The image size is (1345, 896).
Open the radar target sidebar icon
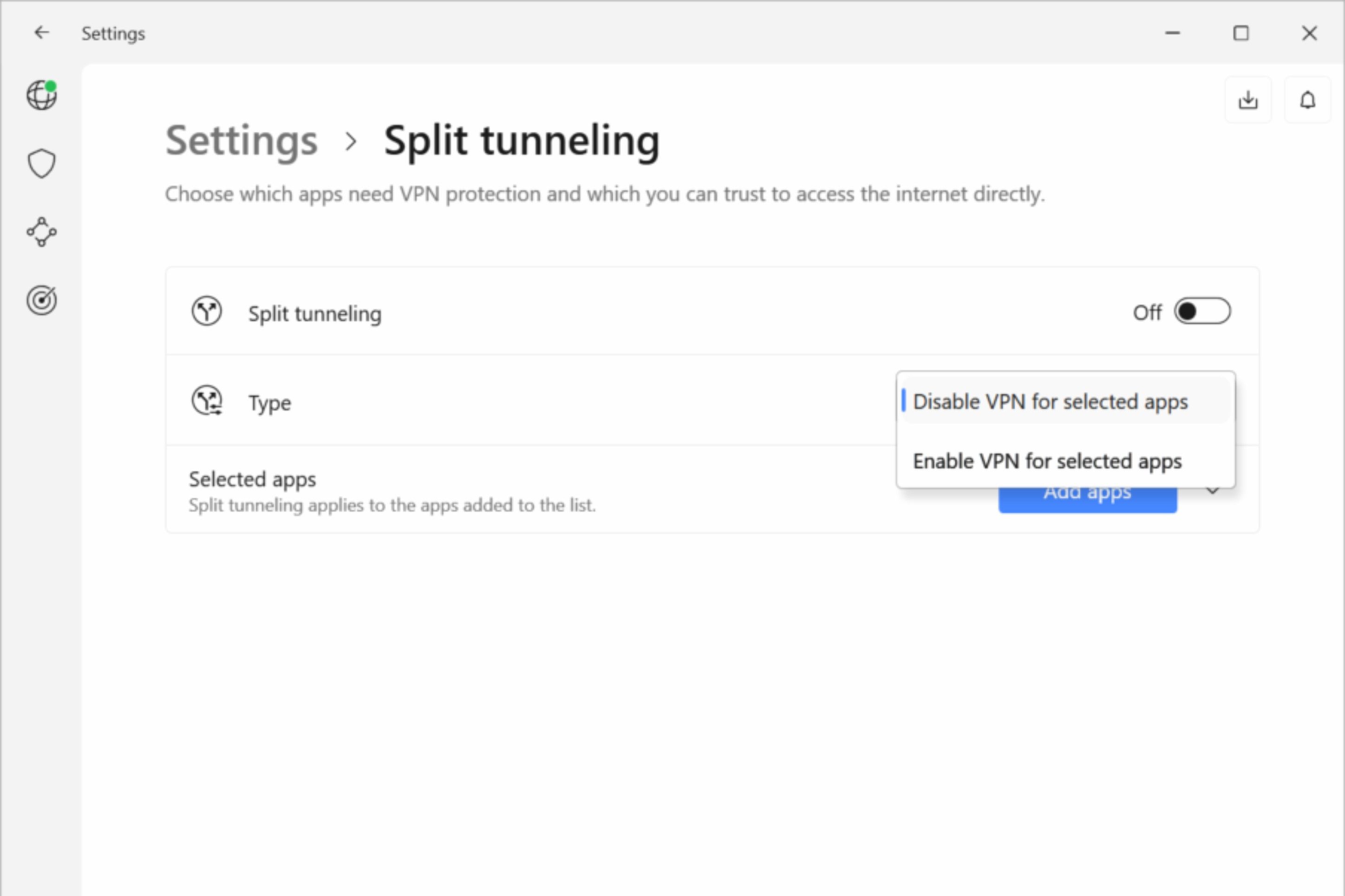point(42,300)
